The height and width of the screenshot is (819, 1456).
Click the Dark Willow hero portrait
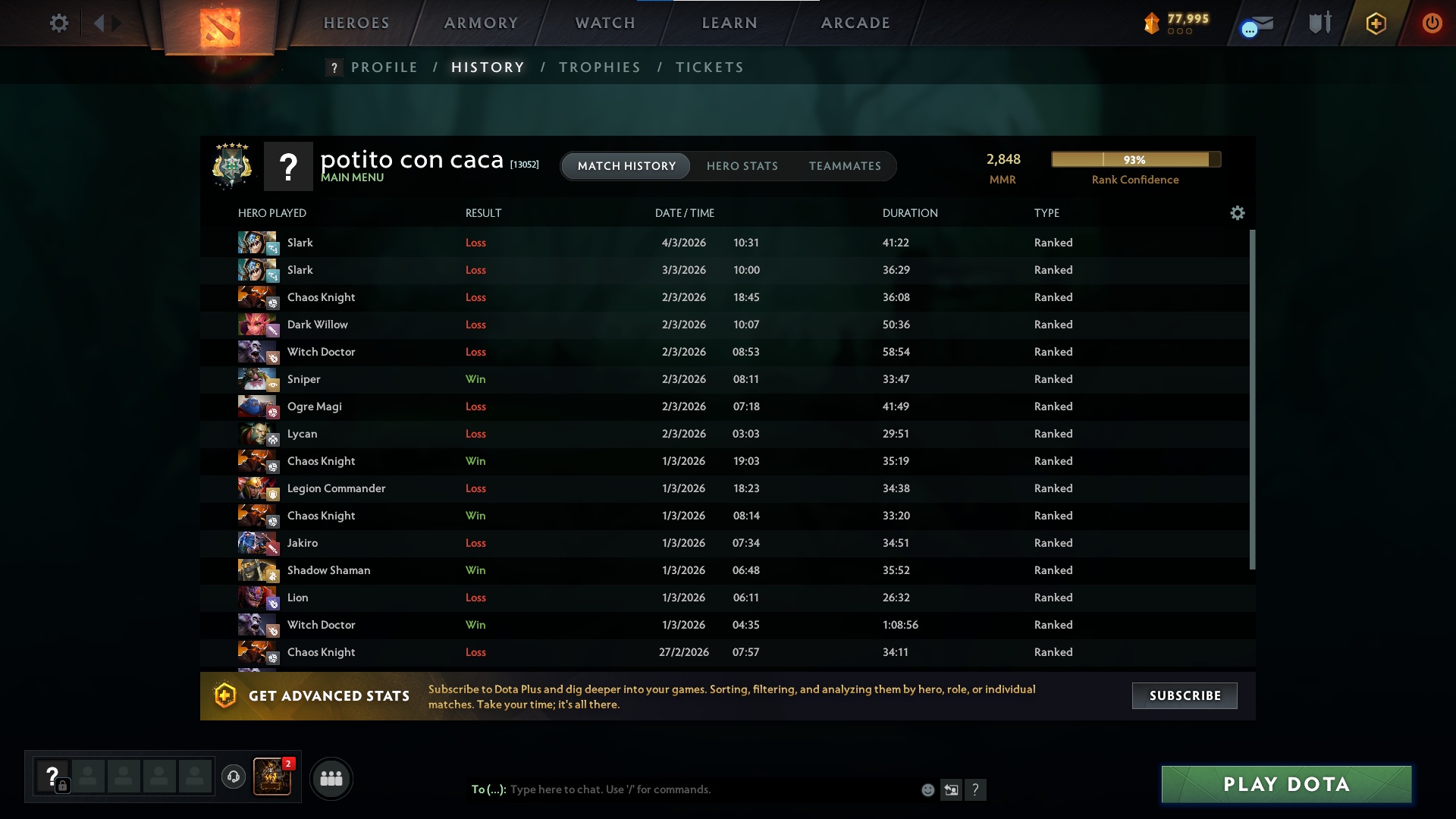[x=257, y=325]
